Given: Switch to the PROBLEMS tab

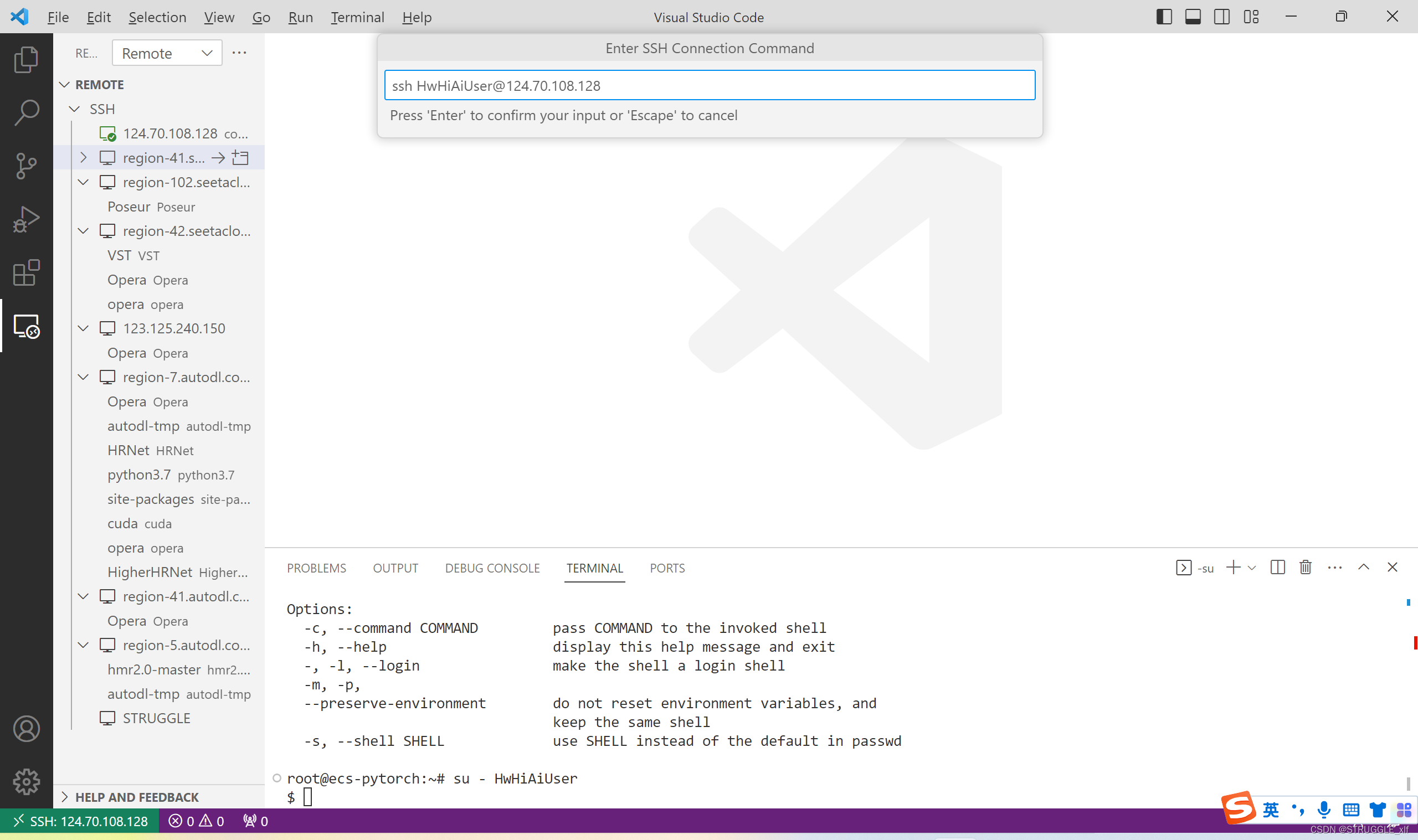Looking at the screenshot, I should pos(316,568).
